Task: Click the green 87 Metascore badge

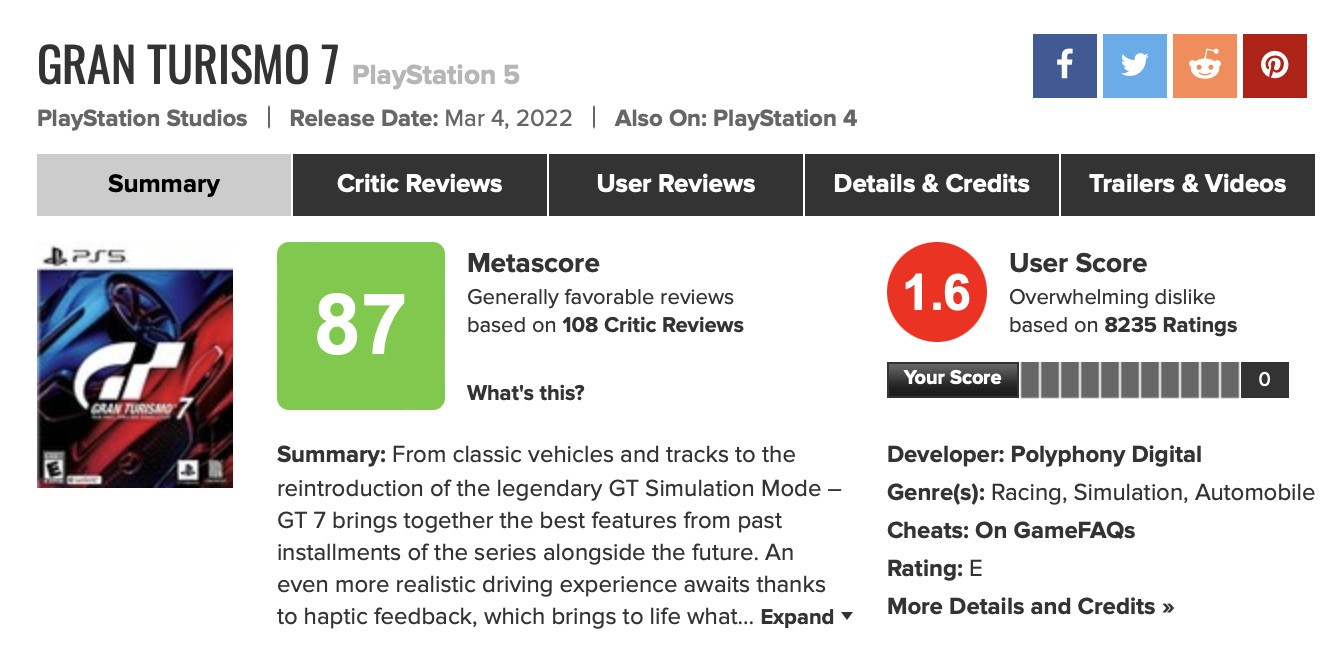Action: [361, 325]
